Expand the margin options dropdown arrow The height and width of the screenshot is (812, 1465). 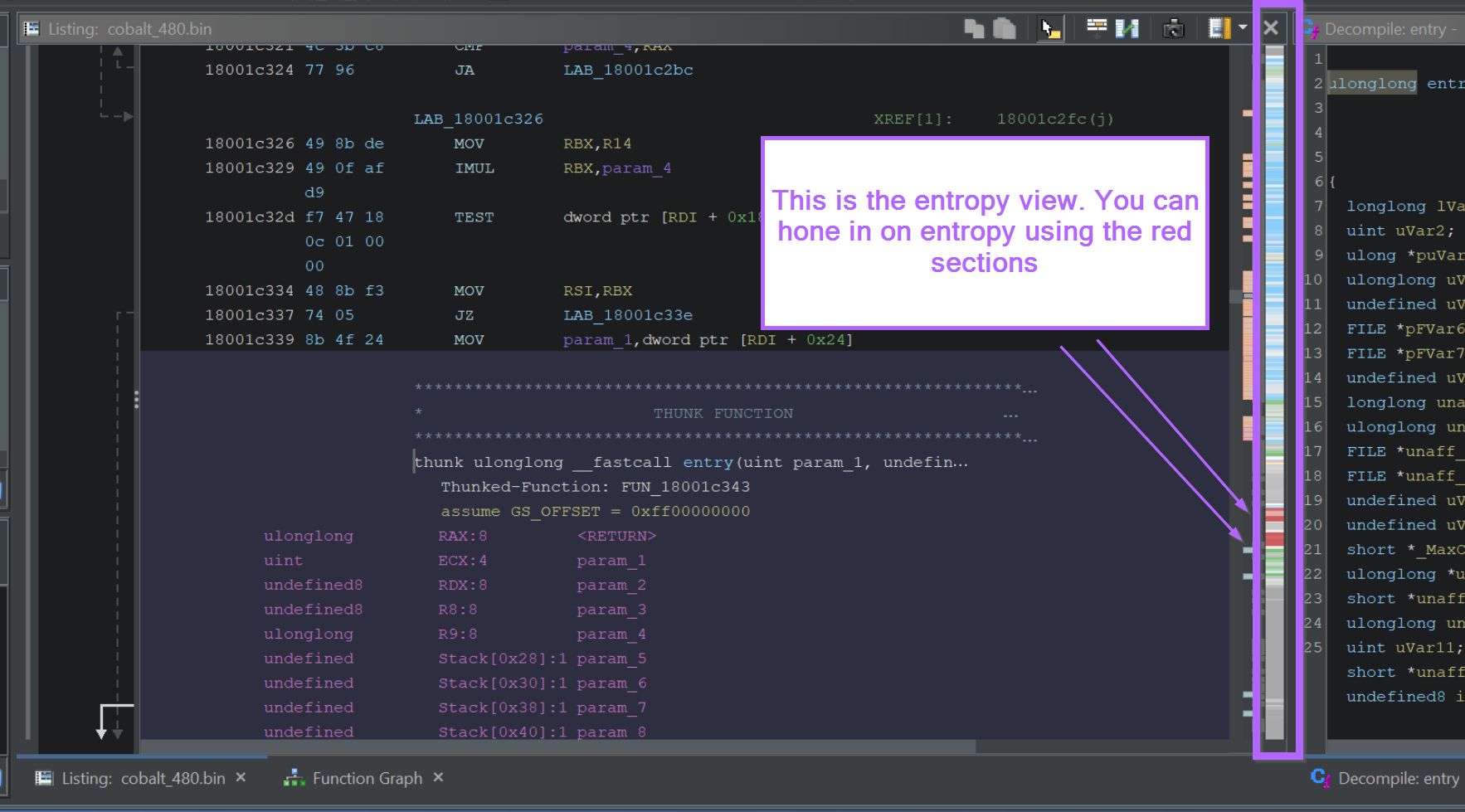(1242, 28)
